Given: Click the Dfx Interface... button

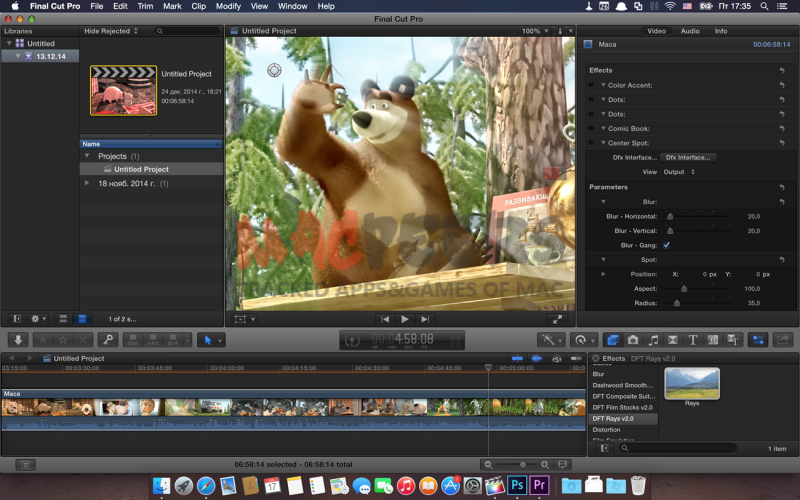Looking at the screenshot, I should click(688, 157).
